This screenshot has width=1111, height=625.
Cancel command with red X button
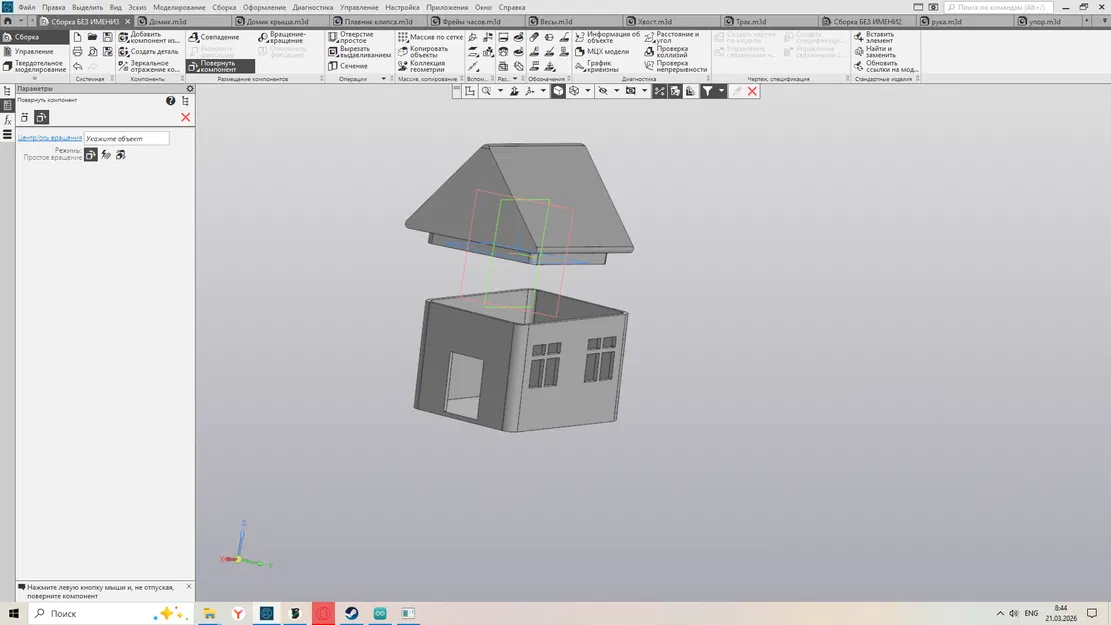pyautogui.click(x=184, y=117)
